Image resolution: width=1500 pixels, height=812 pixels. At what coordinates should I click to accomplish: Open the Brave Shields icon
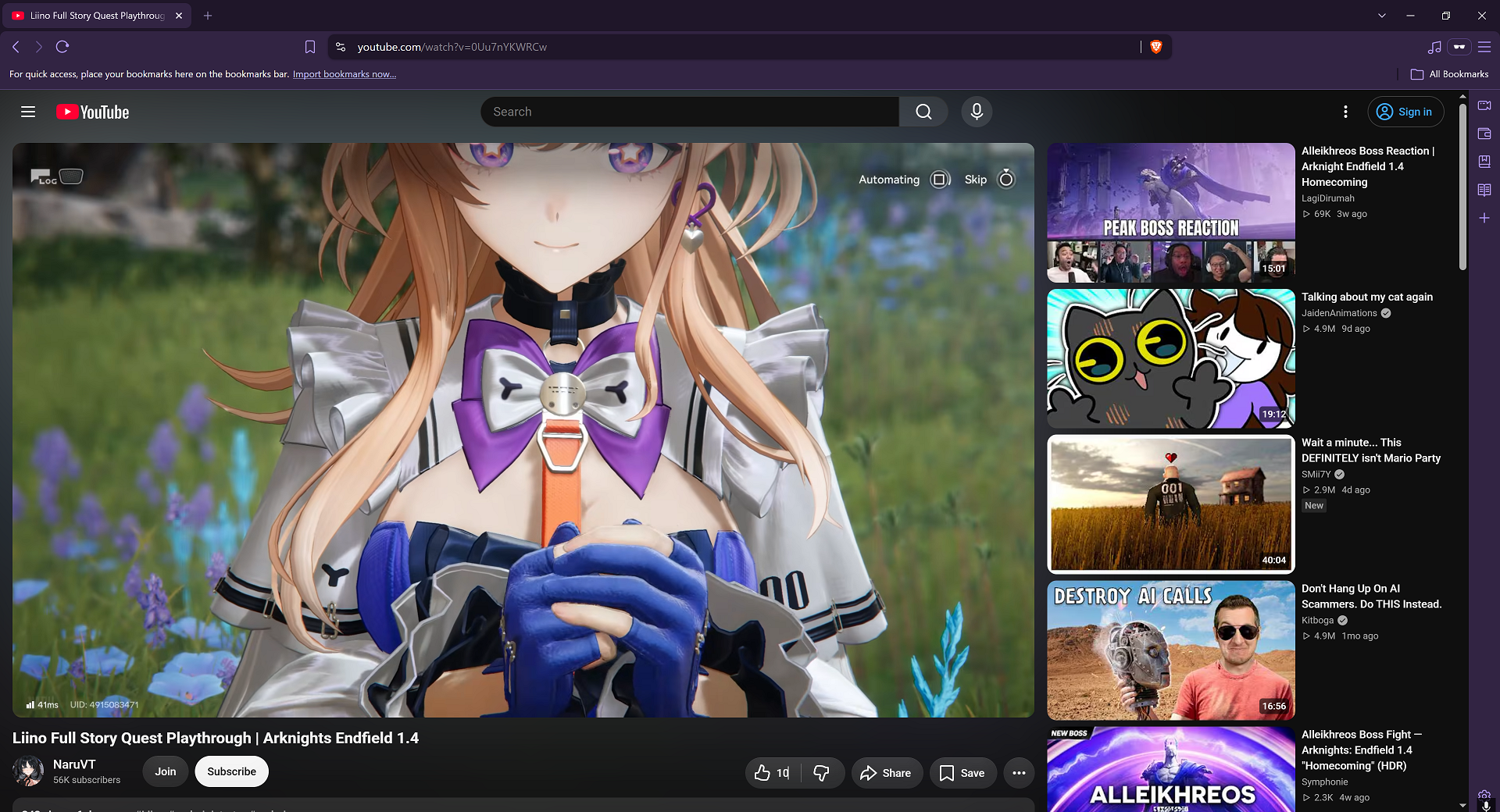1156,47
